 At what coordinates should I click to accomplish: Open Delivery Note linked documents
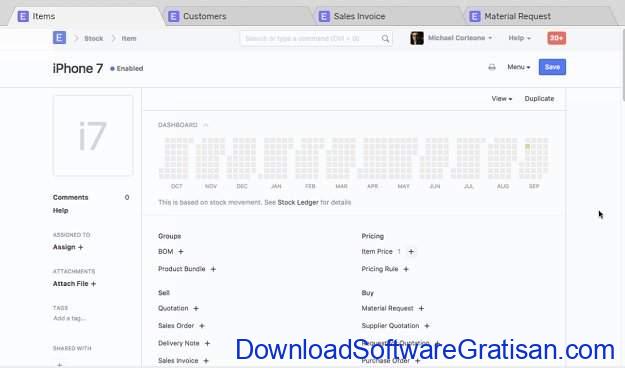[179, 343]
